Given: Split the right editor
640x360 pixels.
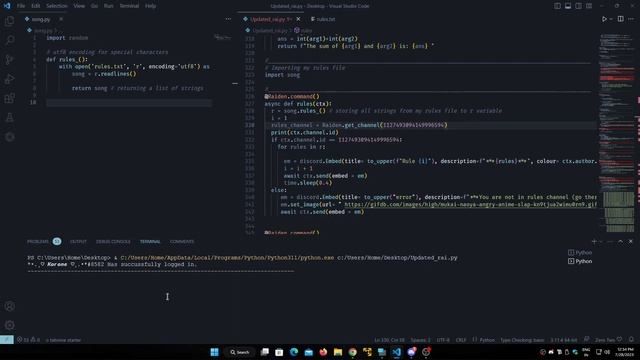Looking at the screenshot, I should tap(620, 19).
